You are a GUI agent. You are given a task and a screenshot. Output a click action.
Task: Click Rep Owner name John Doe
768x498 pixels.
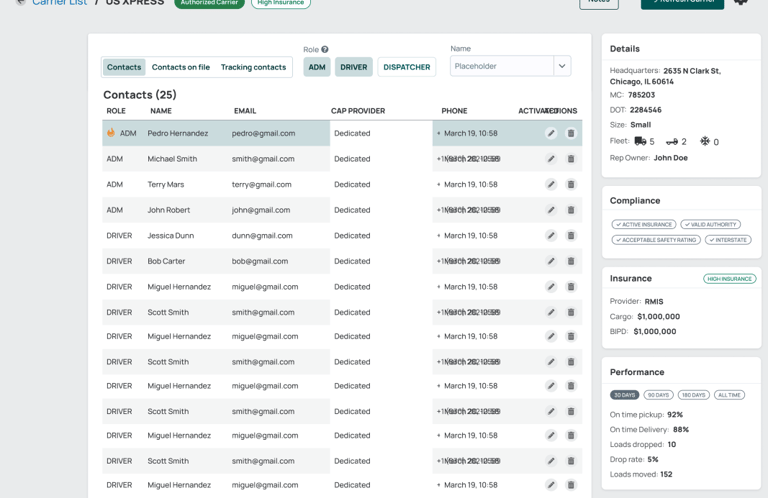tap(671, 158)
